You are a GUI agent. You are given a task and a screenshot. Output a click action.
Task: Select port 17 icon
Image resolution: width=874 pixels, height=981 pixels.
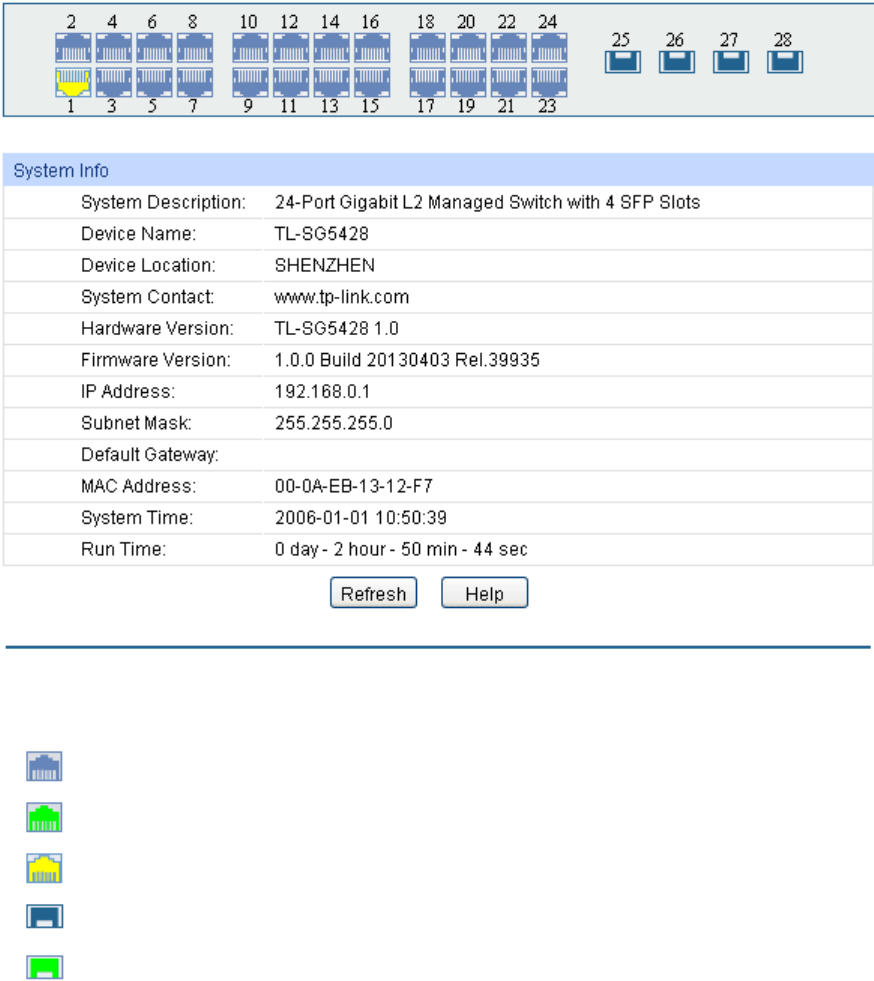[x=428, y=82]
